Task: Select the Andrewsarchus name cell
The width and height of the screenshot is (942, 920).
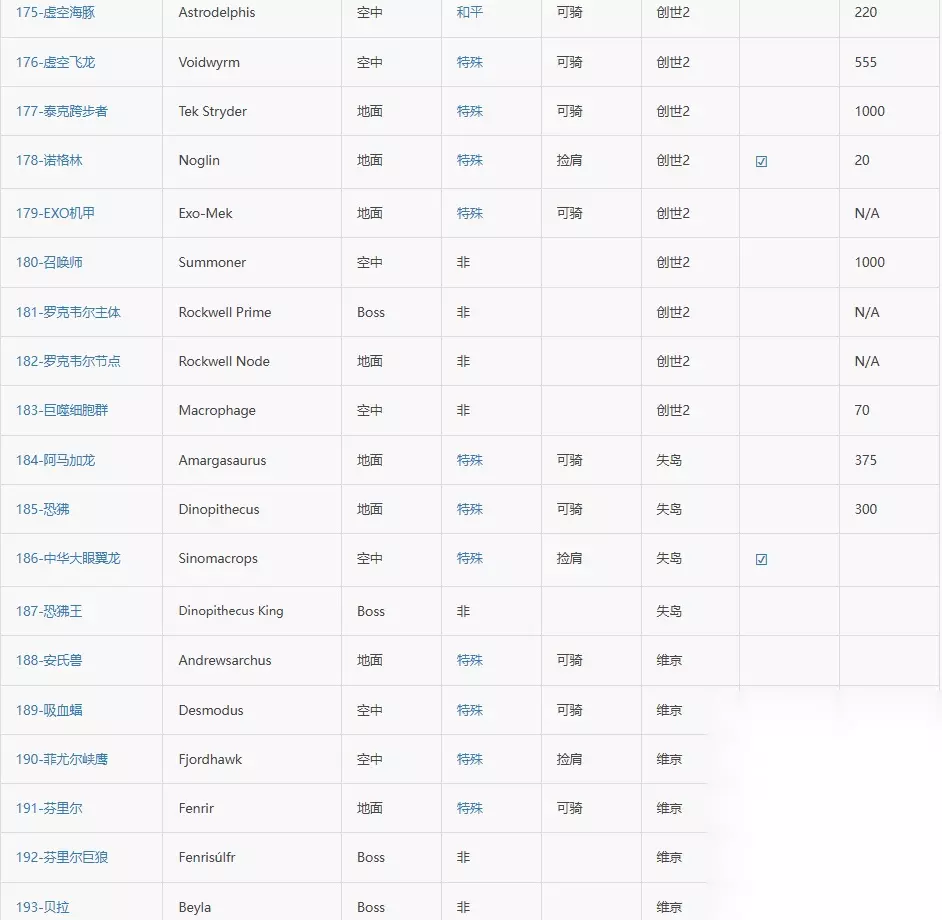Action: [x=252, y=660]
